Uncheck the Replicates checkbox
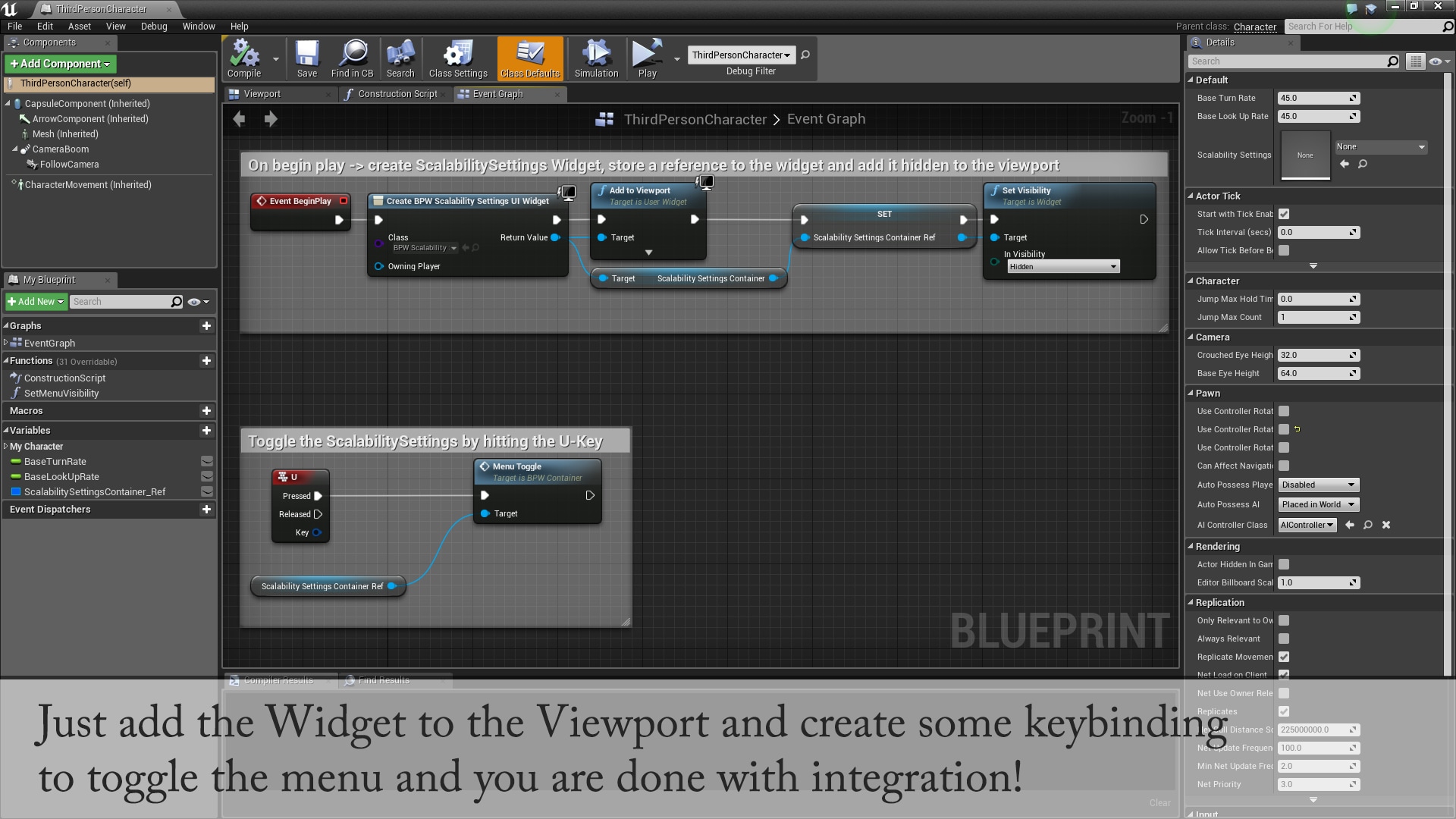This screenshot has width=1456, height=819. 1284,711
